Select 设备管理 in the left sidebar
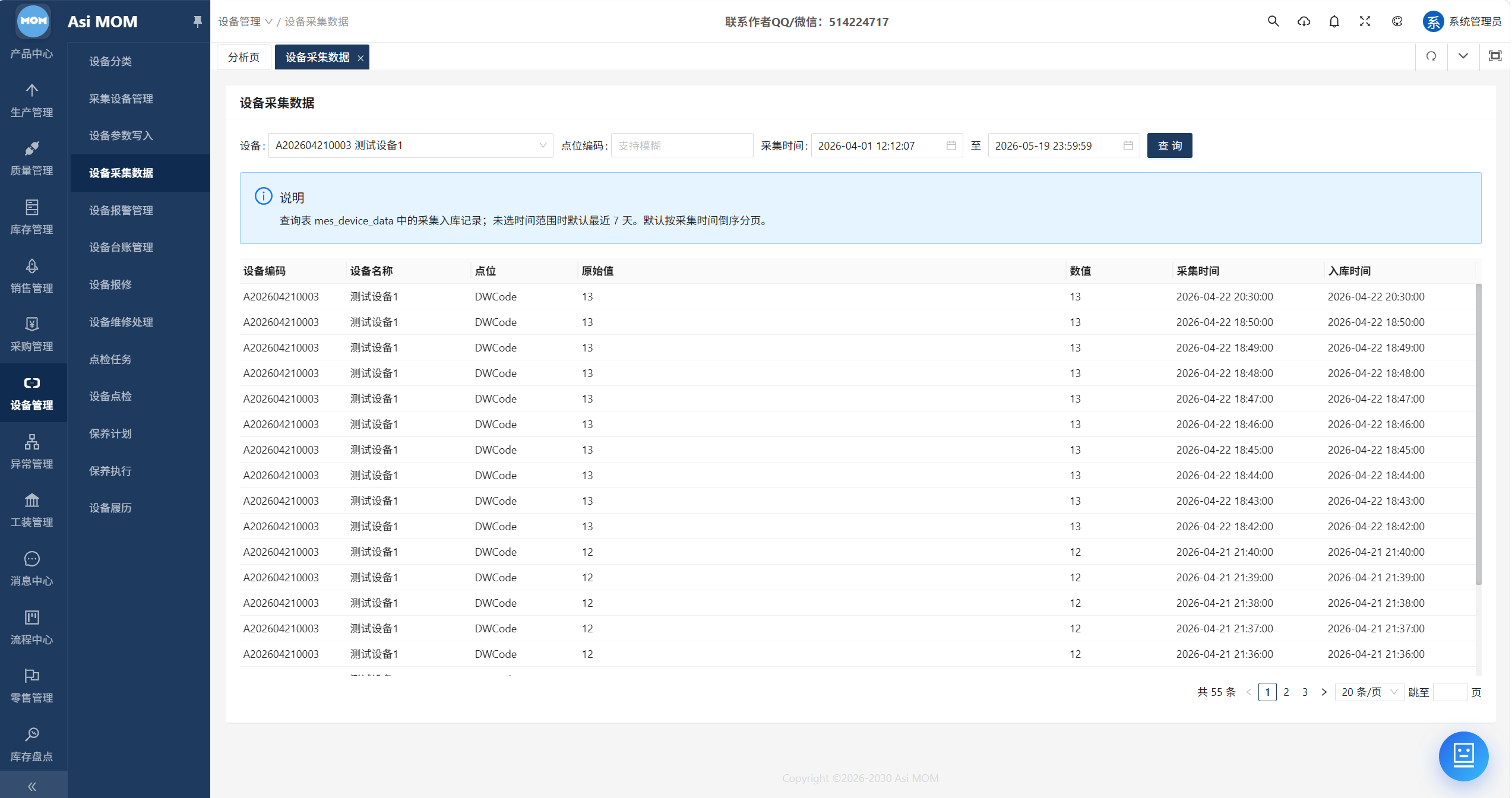 point(33,393)
